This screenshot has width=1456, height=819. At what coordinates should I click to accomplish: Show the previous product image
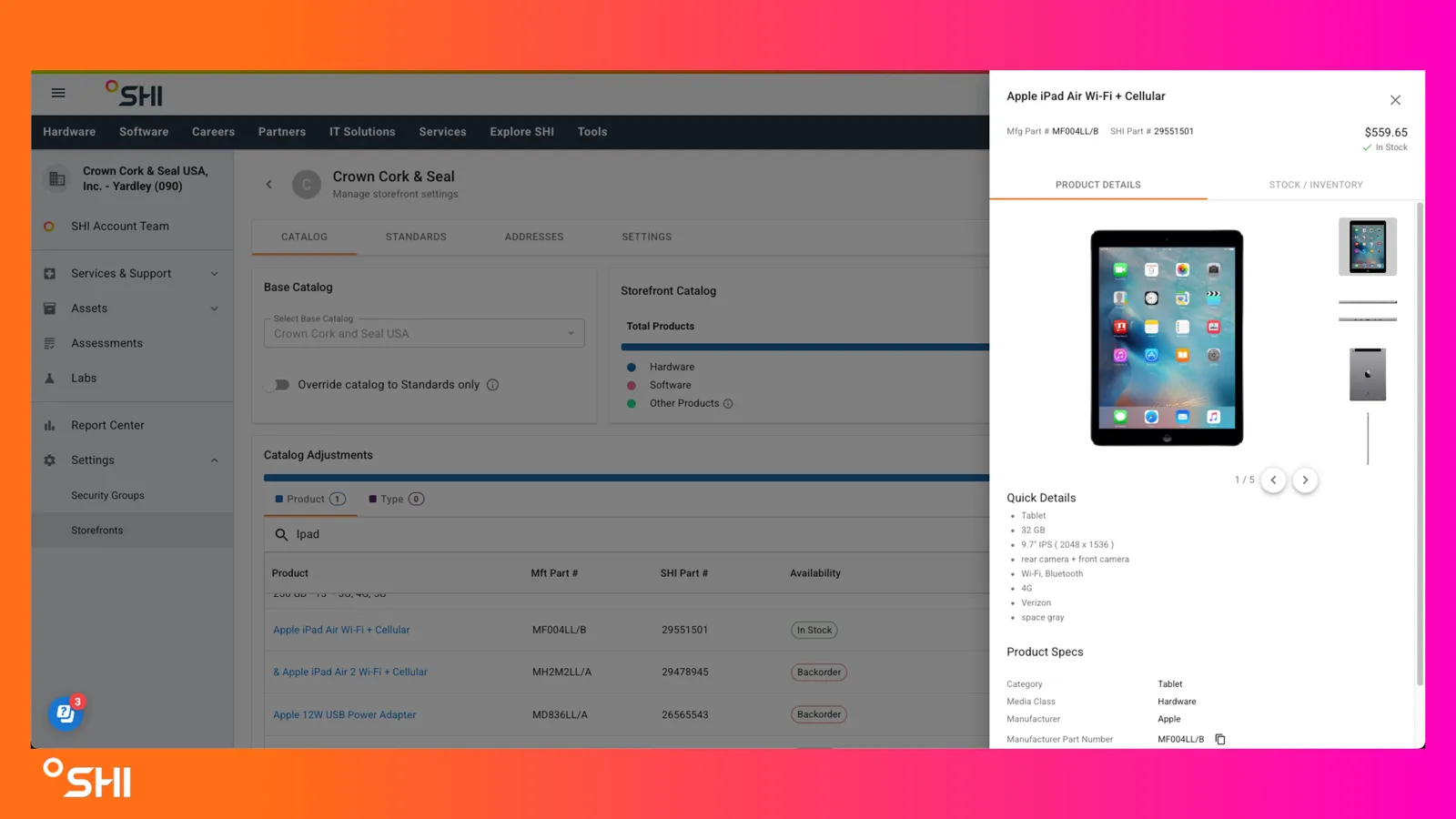pos(1274,480)
